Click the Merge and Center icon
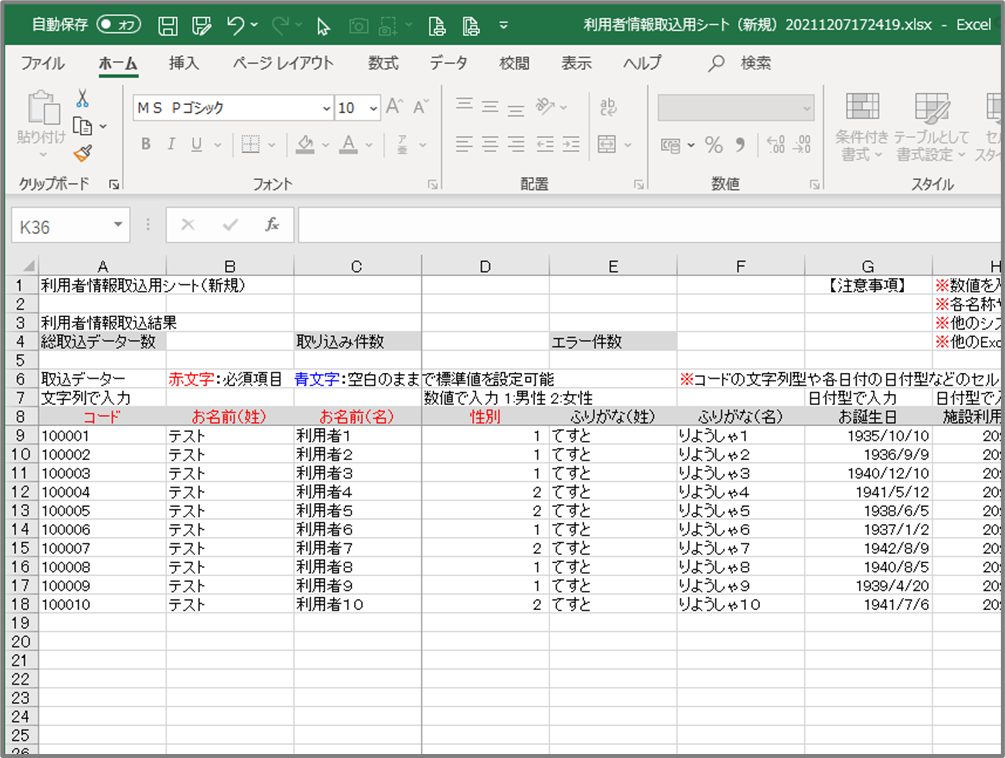Screen dimensions: 1005x758 [606, 144]
